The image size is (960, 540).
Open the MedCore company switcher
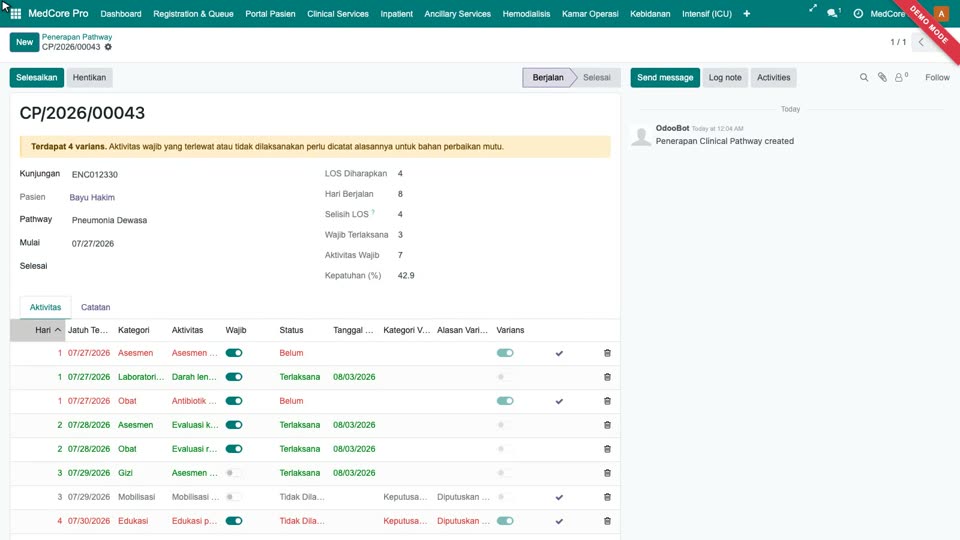point(887,13)
